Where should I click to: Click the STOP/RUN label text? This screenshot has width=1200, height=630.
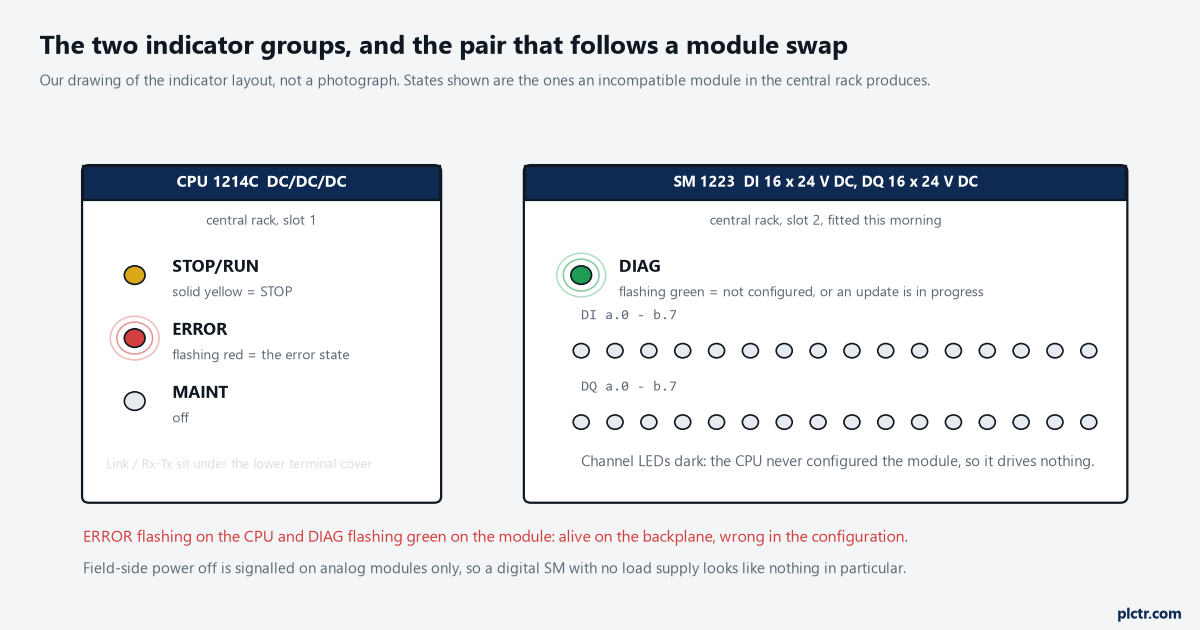point(215,266)
